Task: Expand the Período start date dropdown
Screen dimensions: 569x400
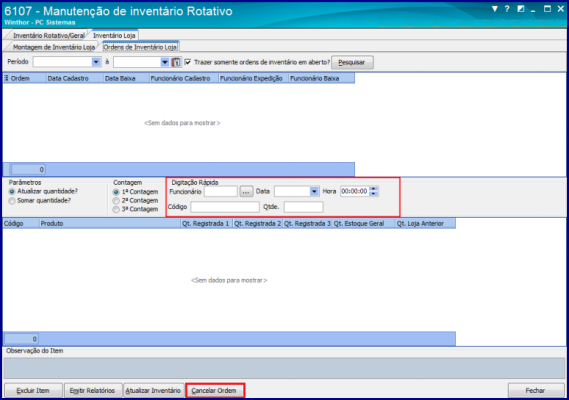Action: (96, 62)
